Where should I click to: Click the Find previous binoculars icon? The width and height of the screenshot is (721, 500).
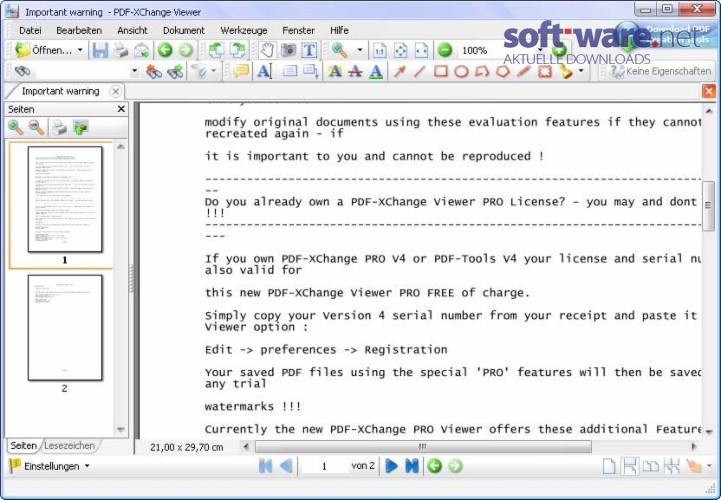[154, 71]
